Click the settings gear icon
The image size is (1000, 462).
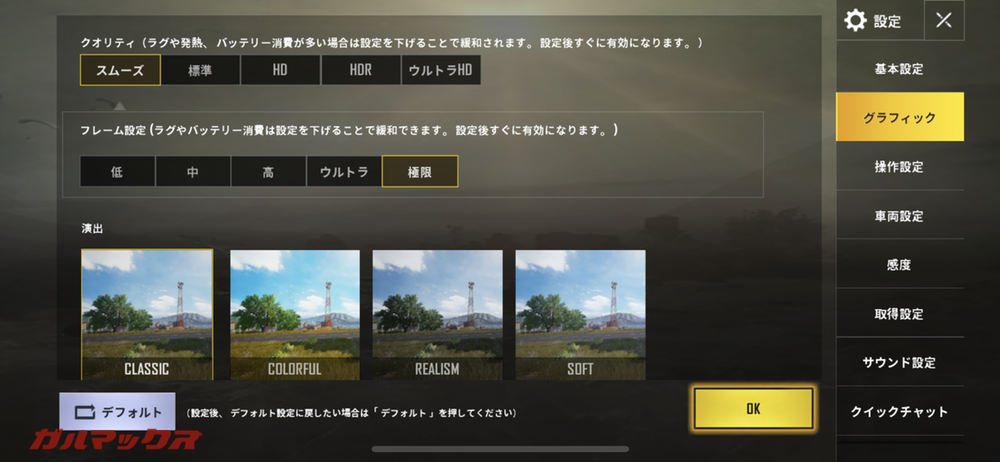point(855,21)
